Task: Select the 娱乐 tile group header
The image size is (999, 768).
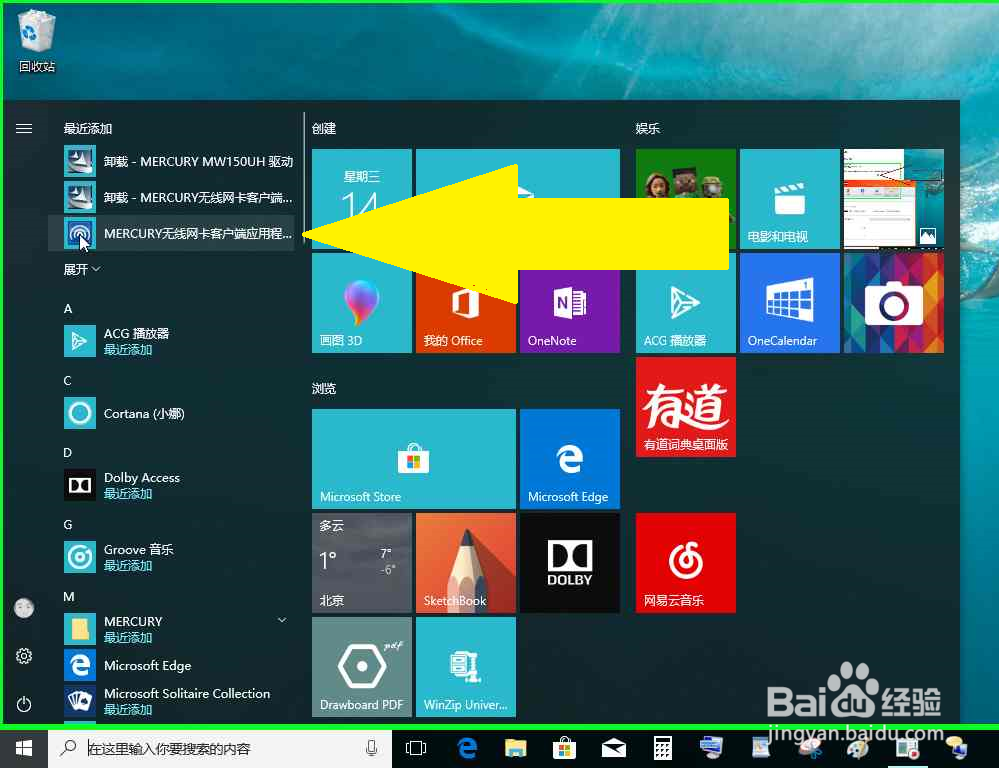Action: [x=648, y=129]
